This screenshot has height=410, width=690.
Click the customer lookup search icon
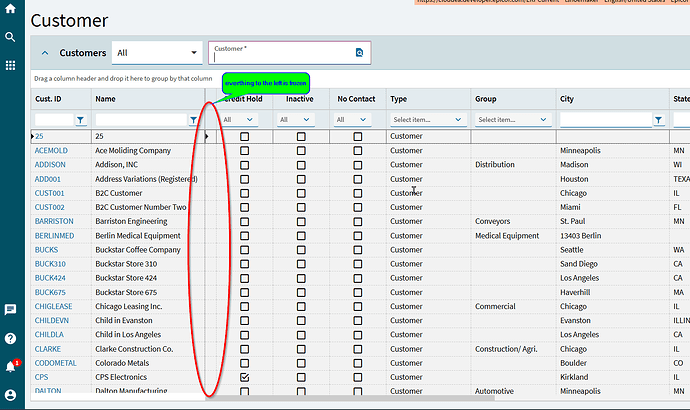(x=360, y=53)
